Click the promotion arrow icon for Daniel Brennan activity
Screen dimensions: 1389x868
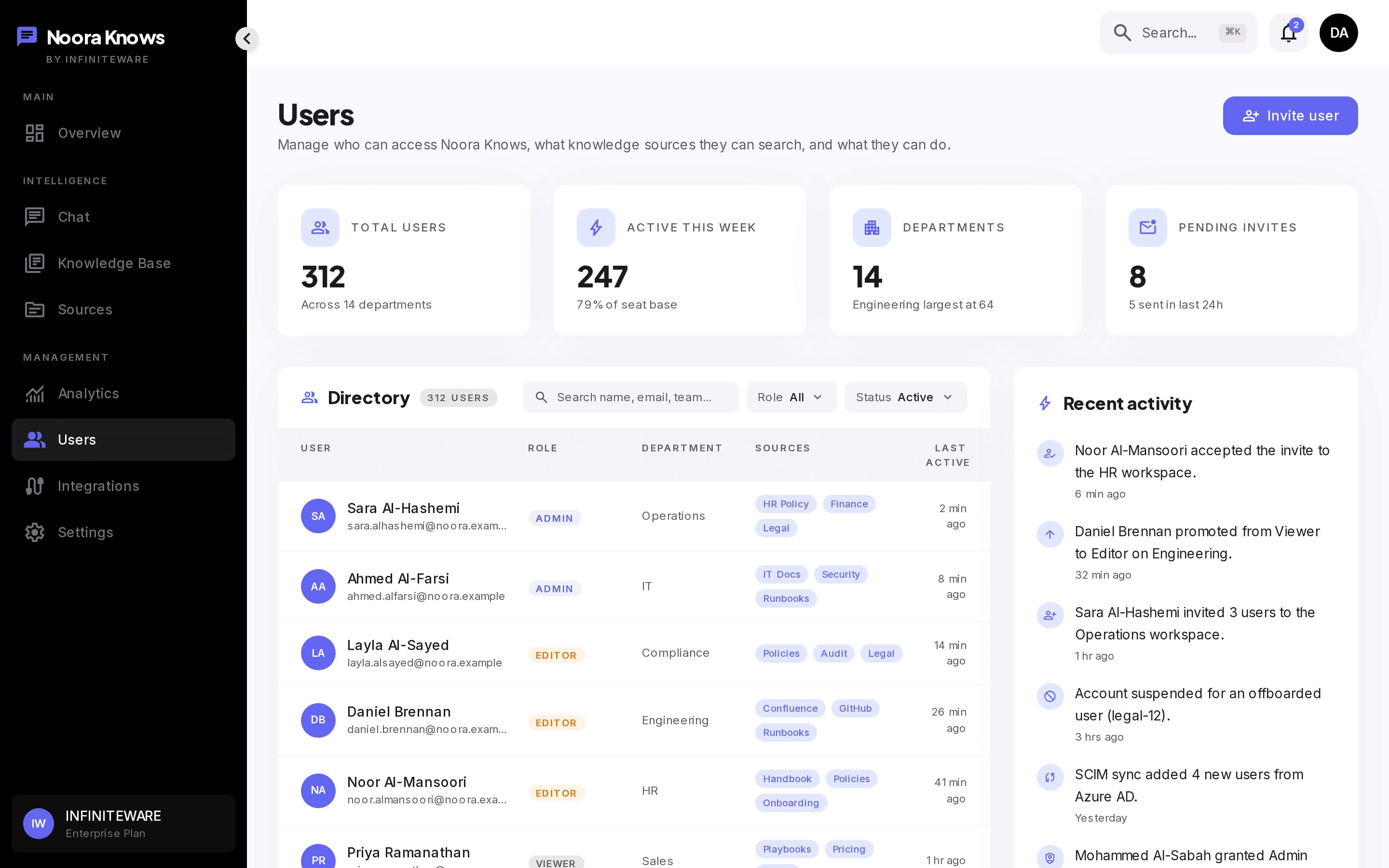click(x=1050, y=534)
